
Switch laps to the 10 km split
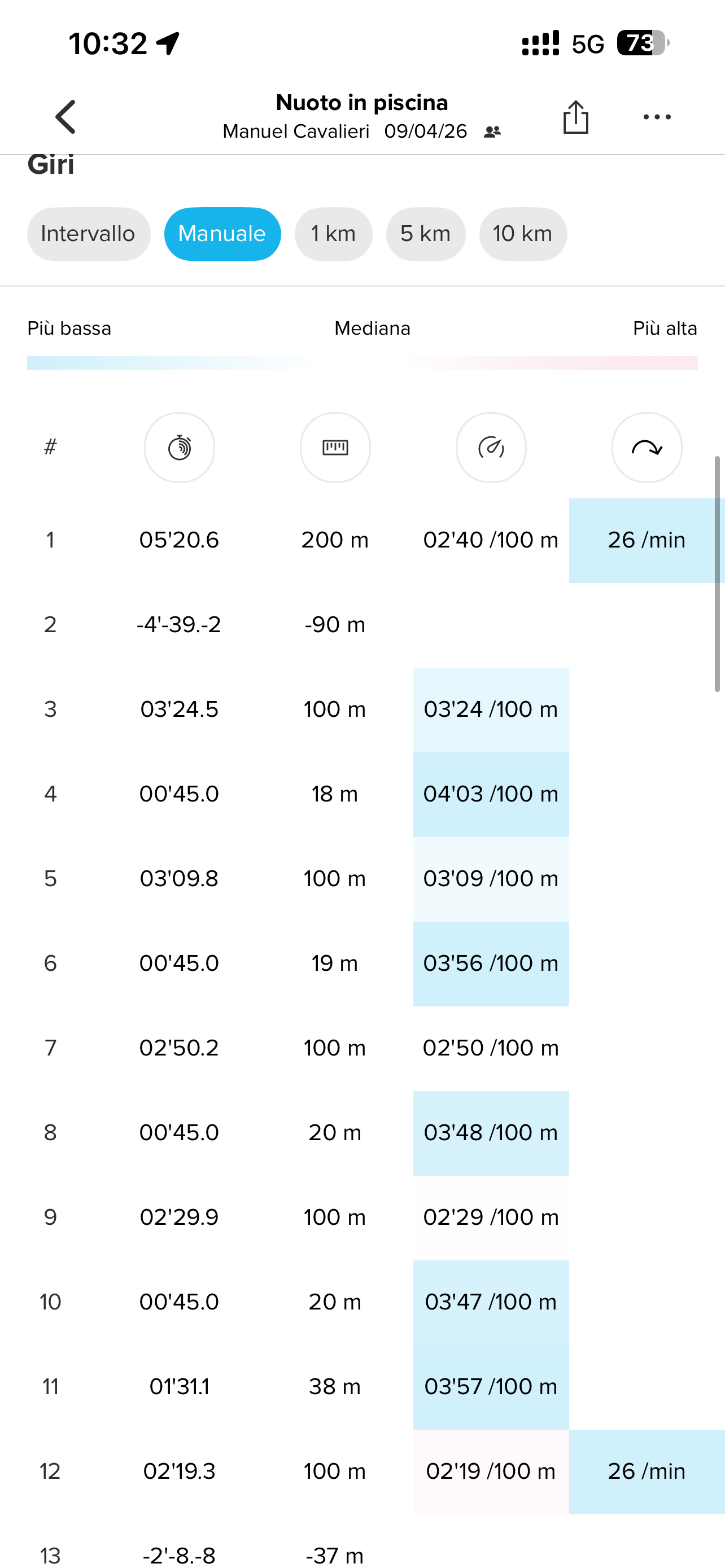coord(522,234)
